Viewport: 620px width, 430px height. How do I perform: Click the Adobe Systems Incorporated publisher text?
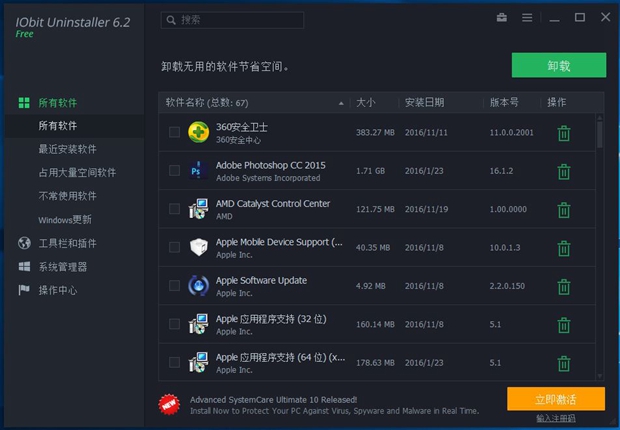click(x=268, y=178)
